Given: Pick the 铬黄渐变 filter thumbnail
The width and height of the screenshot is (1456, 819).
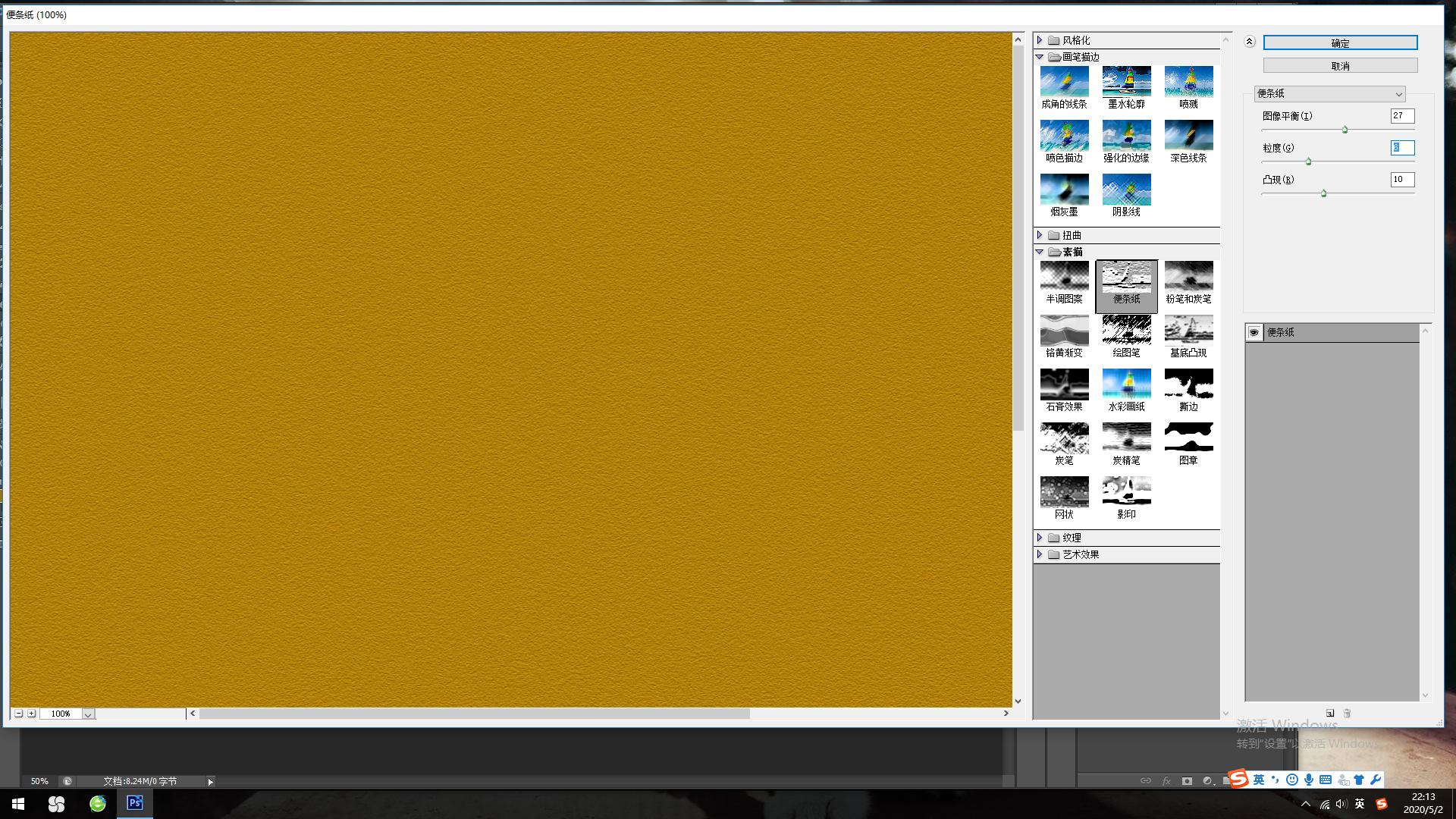Looking at the screenshot, I should (x=1064, y=331).
